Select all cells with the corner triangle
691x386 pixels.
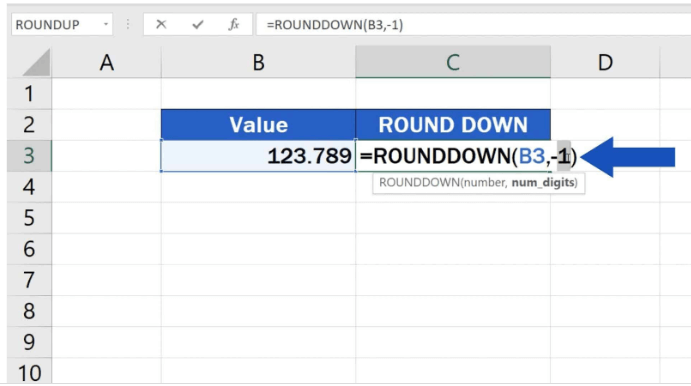[37, 63]
